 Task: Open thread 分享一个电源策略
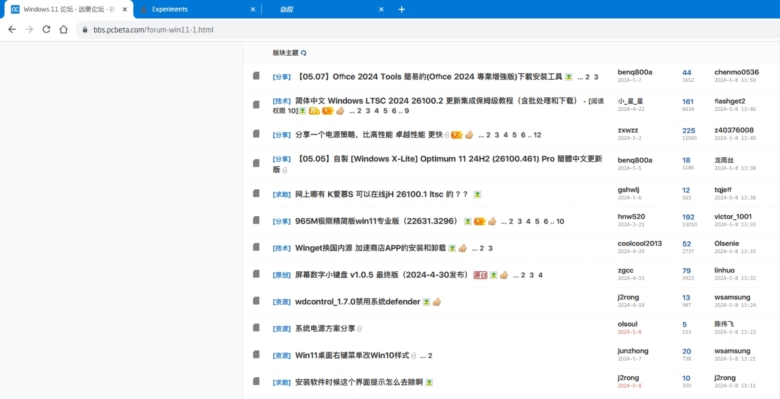coord(369,134)
